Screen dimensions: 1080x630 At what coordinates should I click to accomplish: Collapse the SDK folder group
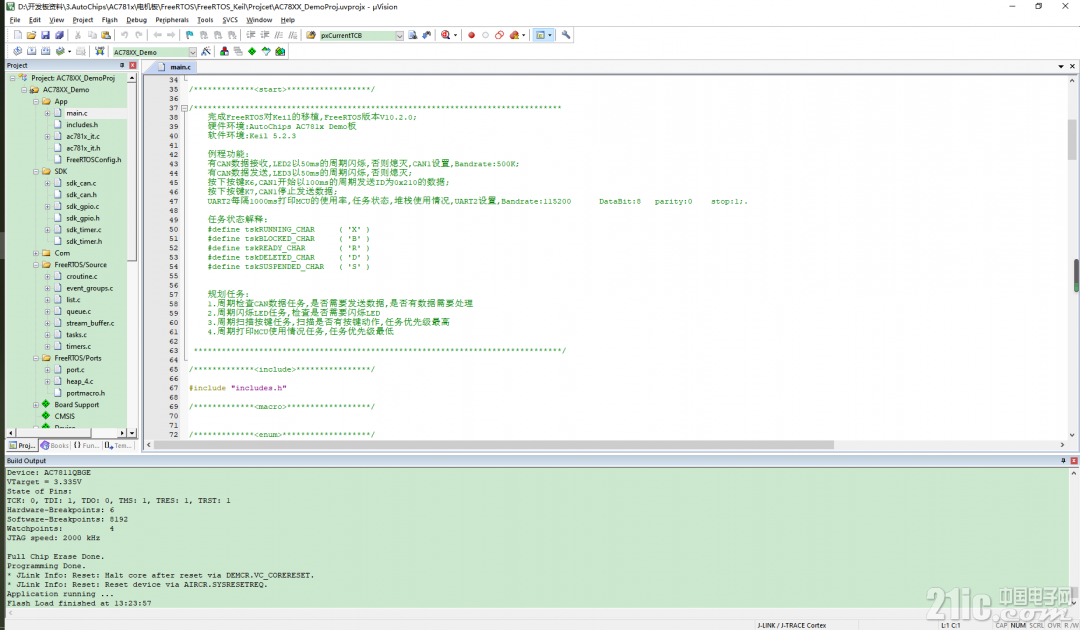(x=36, y=171)
